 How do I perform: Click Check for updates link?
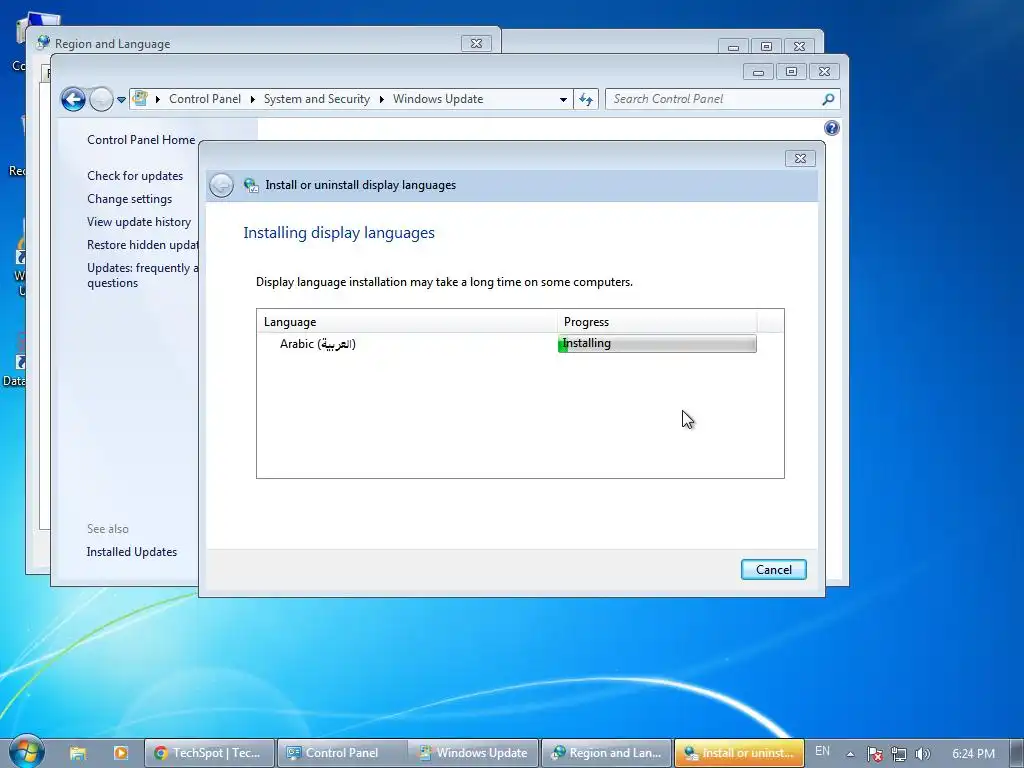[135, 176]
